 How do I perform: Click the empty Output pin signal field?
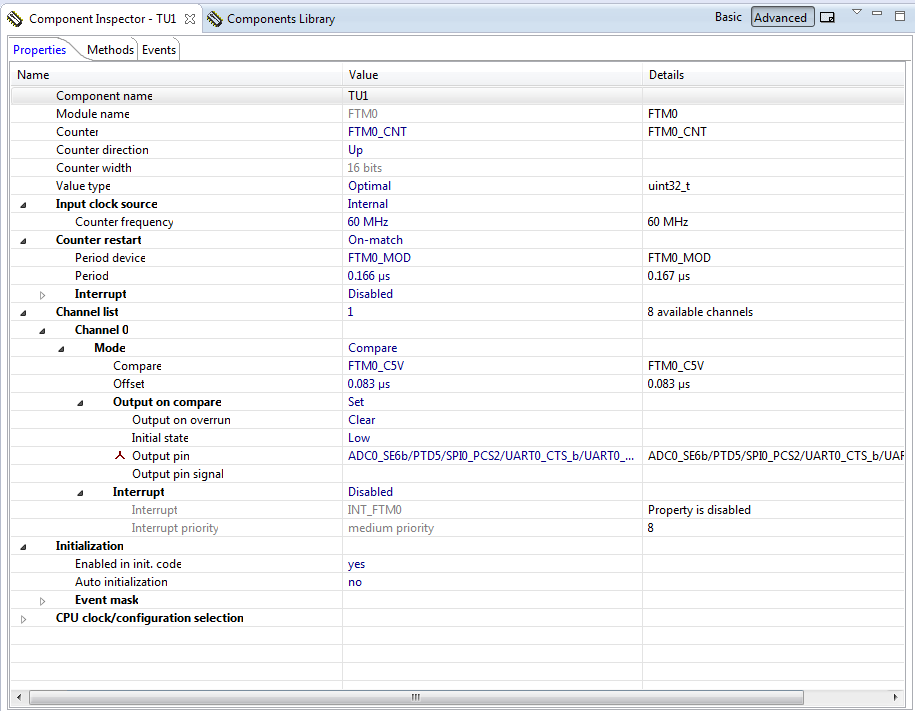492,474
